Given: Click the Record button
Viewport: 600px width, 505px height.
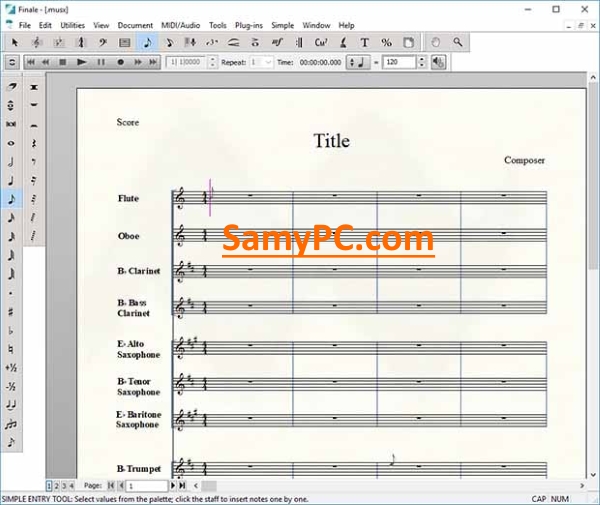Looking at the screenshot, I should click(121, 62).
